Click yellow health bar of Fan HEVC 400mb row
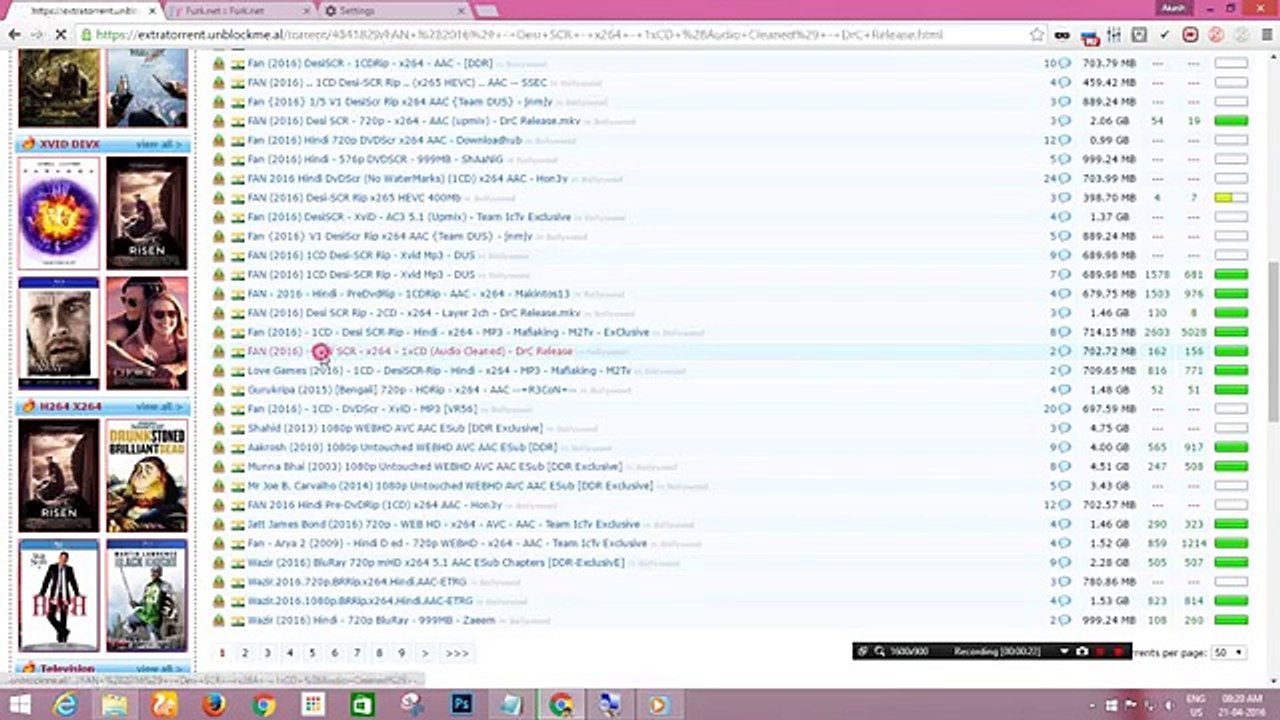Viewport: 1280px width, 720px height. [1231, 198]
